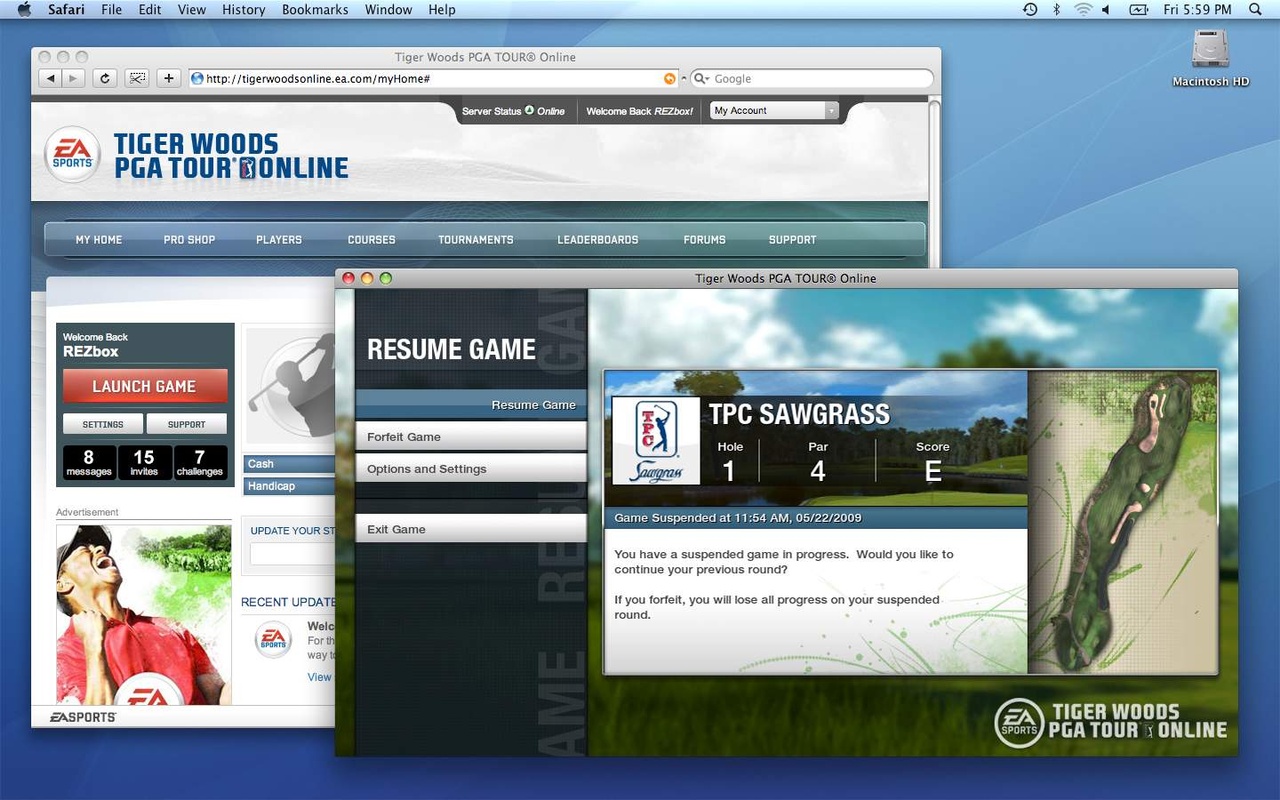Click the Wi-Fi status menu icon
Screen dimensions: 1280x800
click(x=1082, y=9)
